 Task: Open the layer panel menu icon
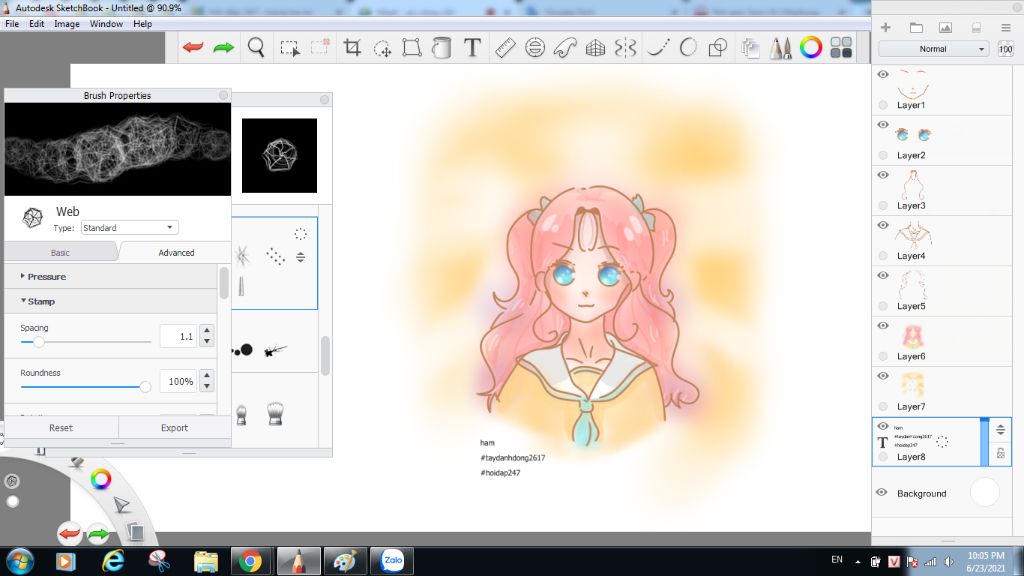click(x=1005, y=27)
